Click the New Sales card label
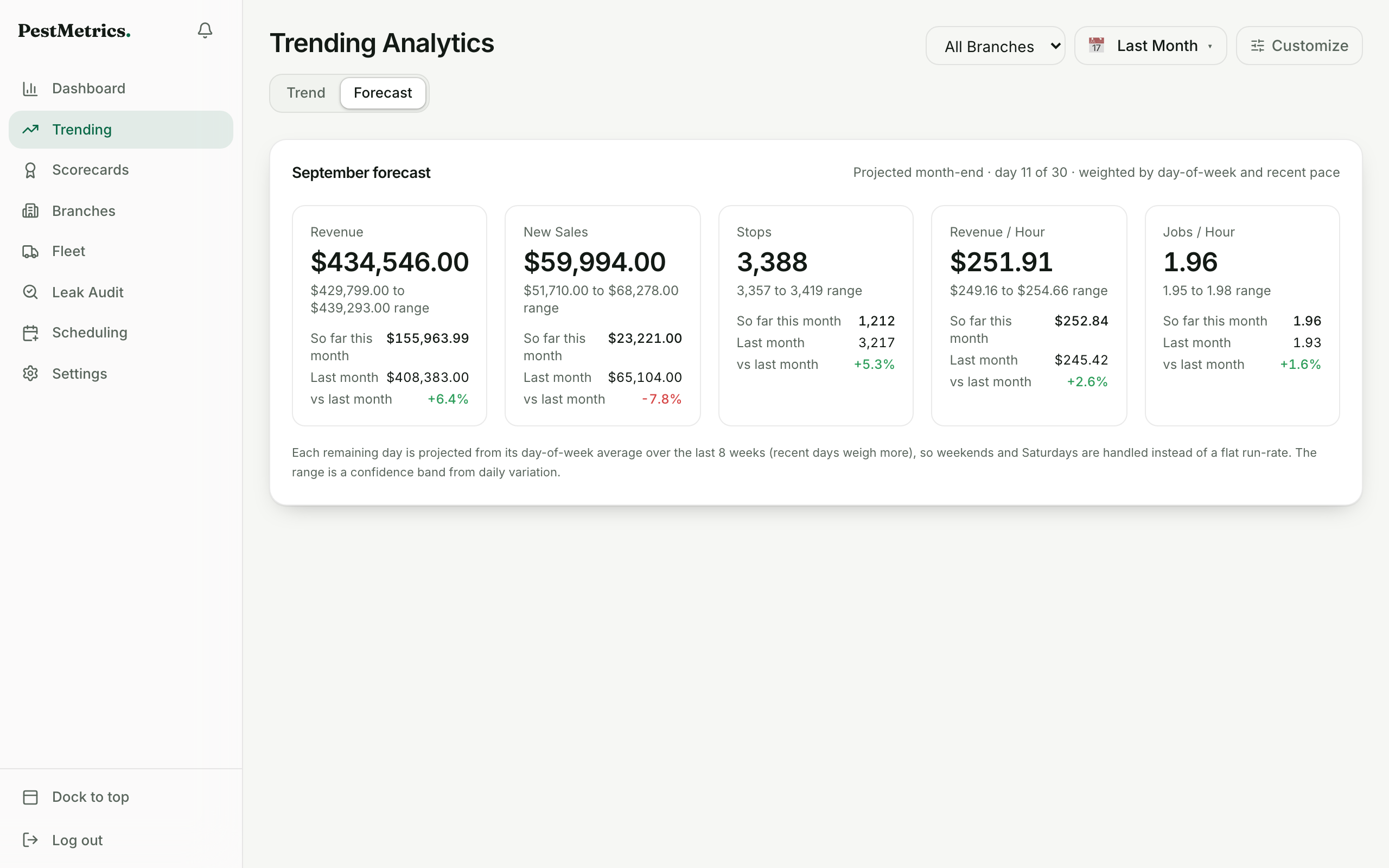The width and height of the screenshot is (1389, 868). pos(556,232)
